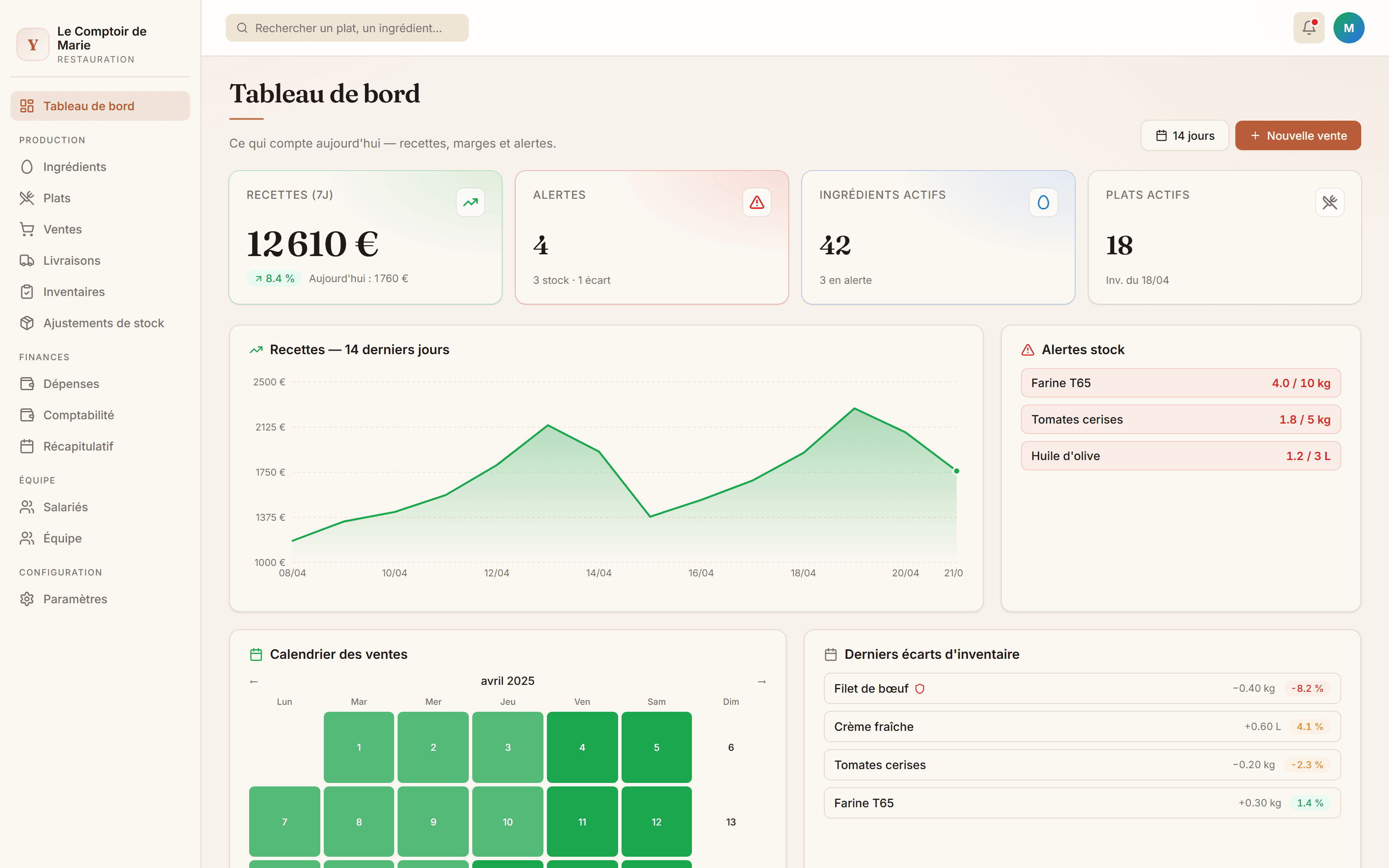This screenshot has width=1389, height=868.
Task: Open the Plats actifs card
Action: (x=1225, y=237)
